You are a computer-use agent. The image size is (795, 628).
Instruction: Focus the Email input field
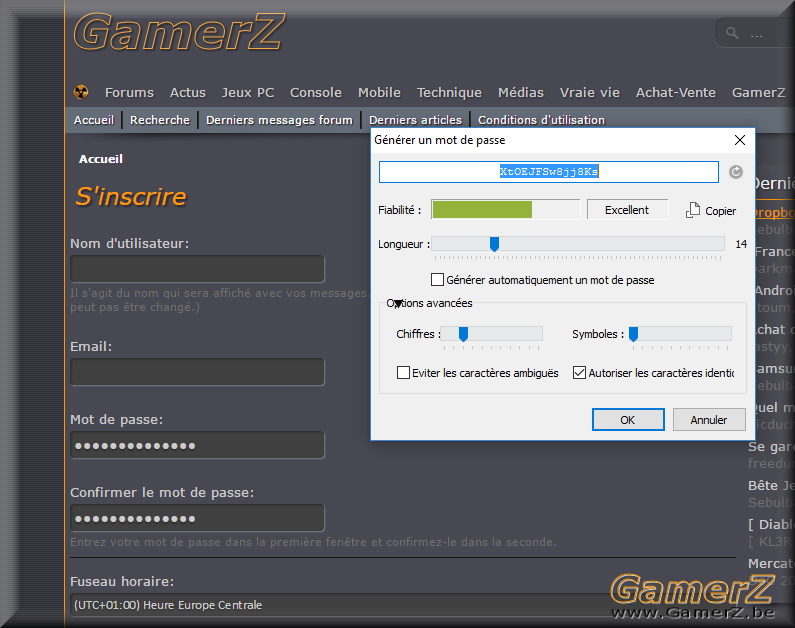(x=197, y=372)
